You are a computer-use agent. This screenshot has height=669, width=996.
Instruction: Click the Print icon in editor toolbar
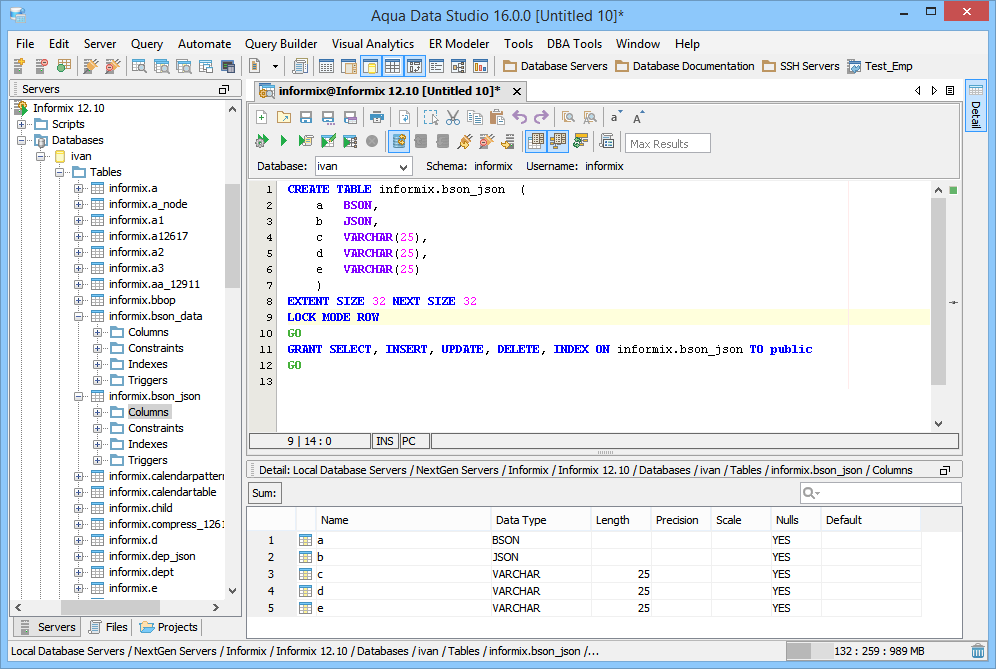coord(376,117)
